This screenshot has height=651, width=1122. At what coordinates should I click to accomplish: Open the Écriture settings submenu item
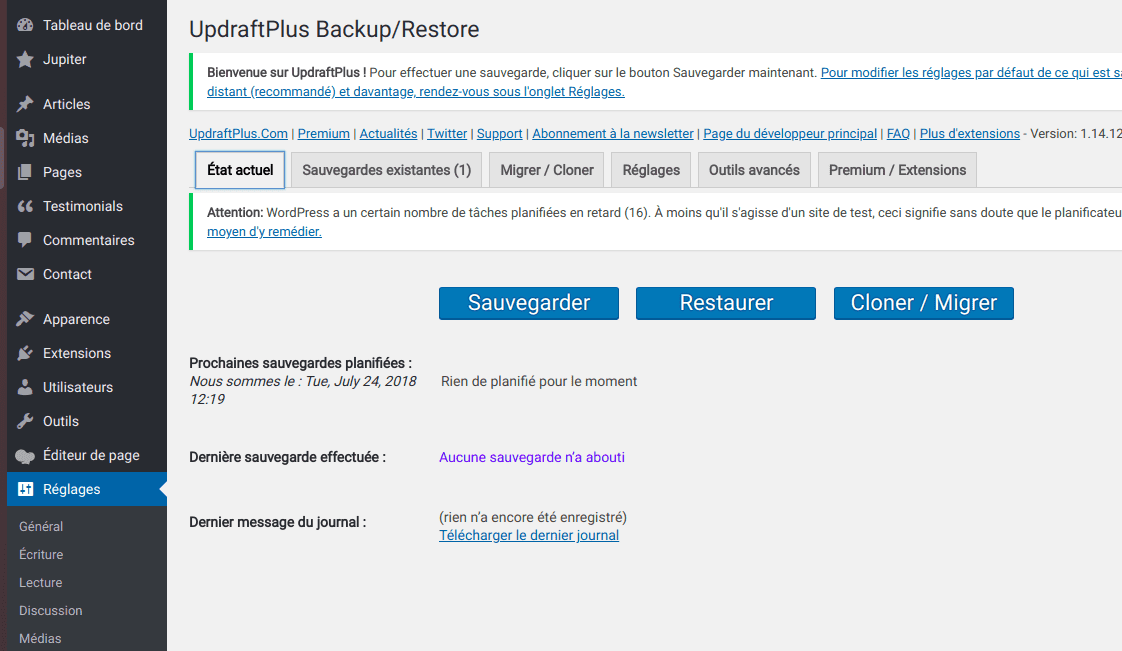(x=41, y=554)
